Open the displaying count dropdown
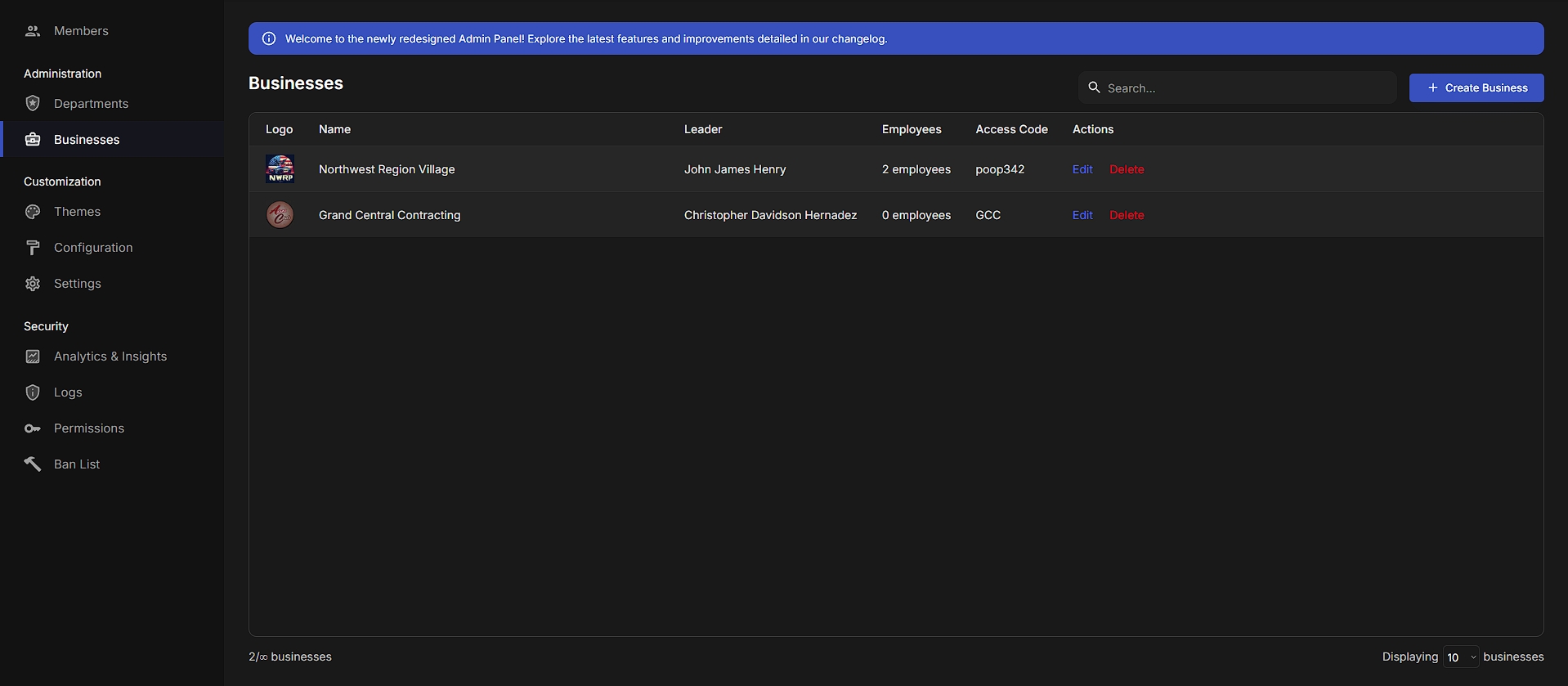The image size is (1568, 686). point(1460,657)
